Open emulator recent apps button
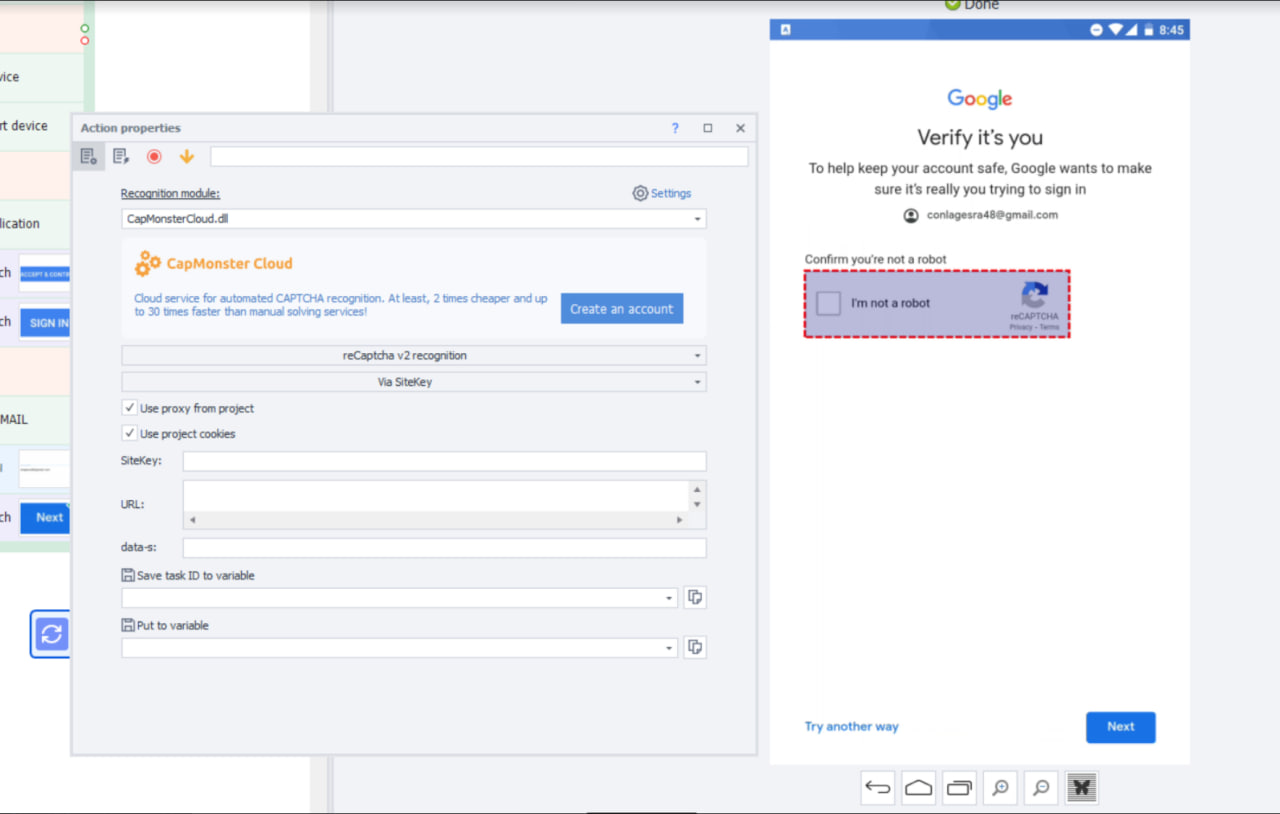The height and width of the screenshot is (814, 1280). (960, 788)
